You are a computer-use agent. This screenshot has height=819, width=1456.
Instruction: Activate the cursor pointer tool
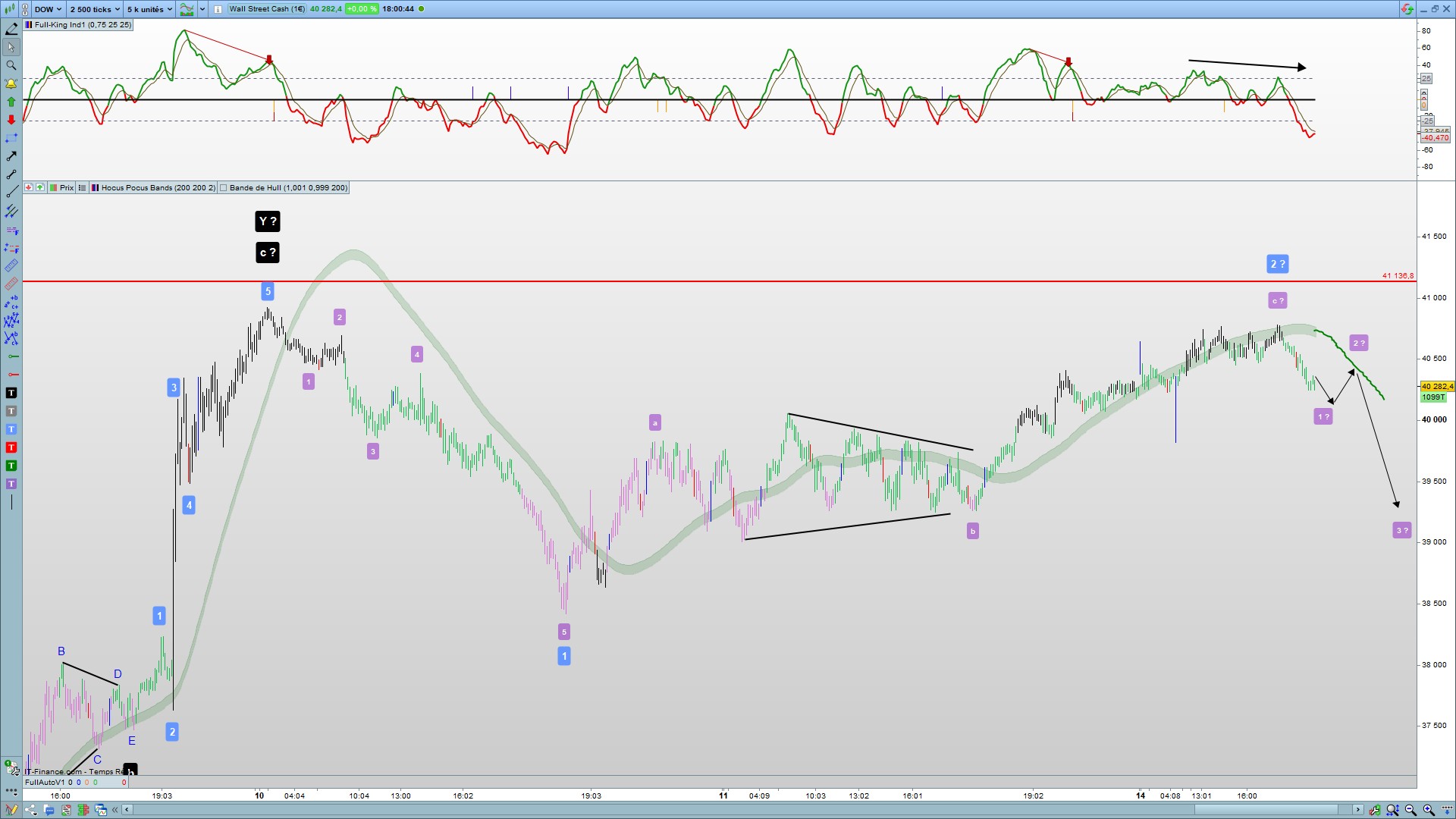[x=11, y=47]
